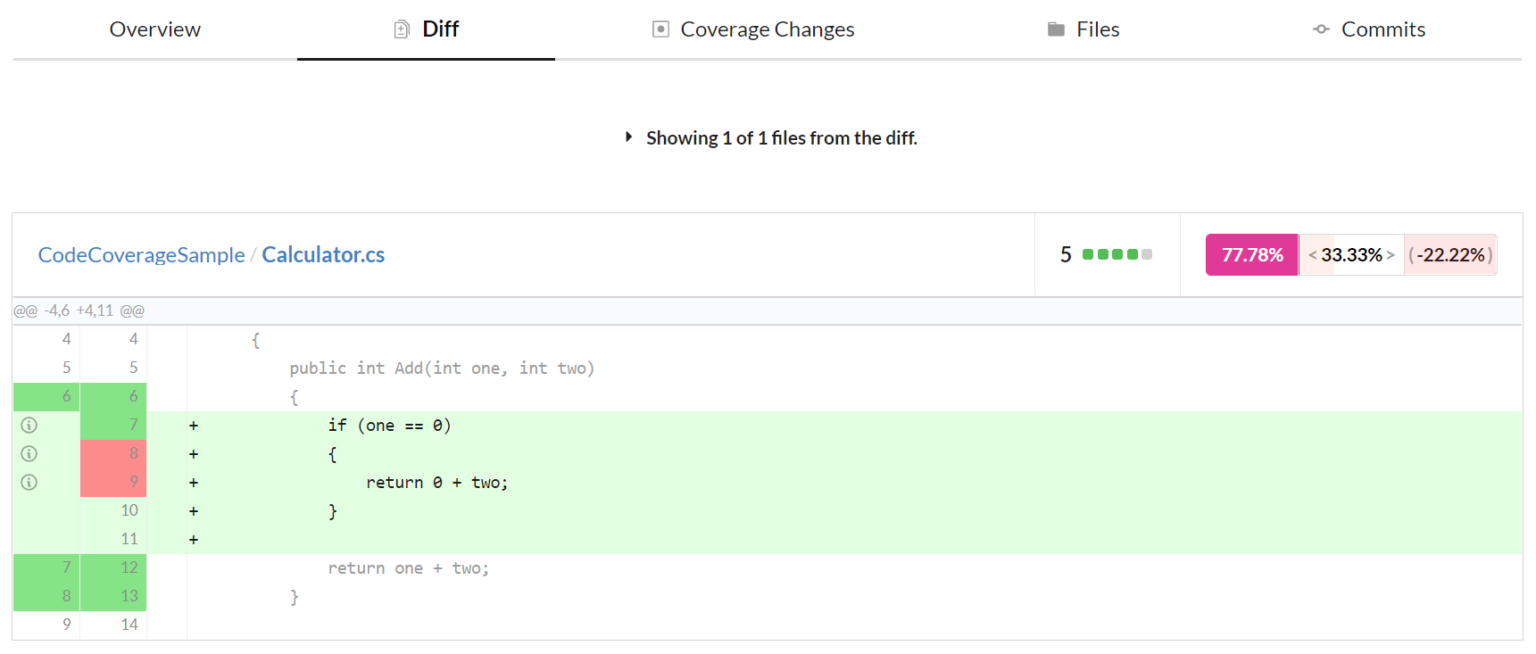Click the 33.33% patch coverage badge
Screen dimensions: 1536x654
[1351, 255]
